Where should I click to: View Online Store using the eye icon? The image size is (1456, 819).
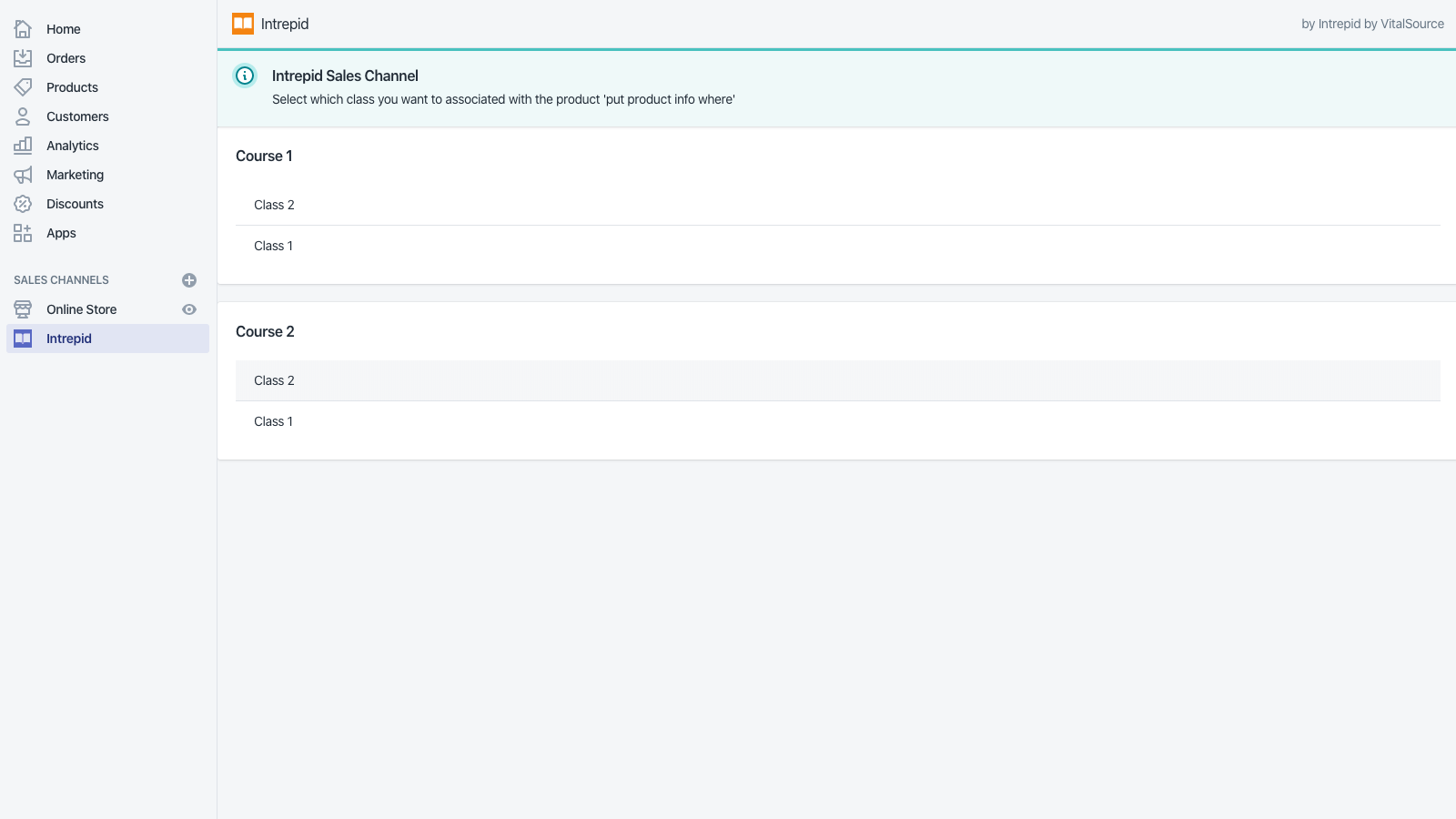click(x=189, y=309)
